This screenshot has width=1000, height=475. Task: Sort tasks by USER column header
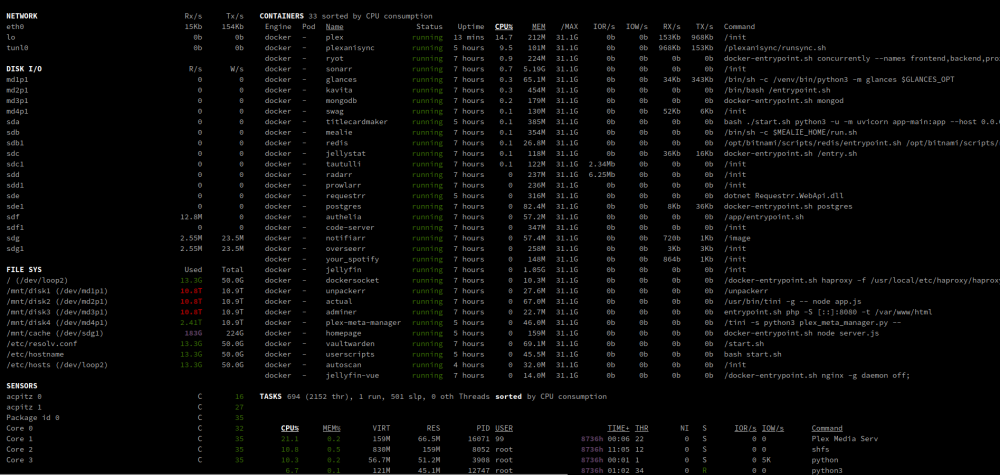click(x=503, y=428)
